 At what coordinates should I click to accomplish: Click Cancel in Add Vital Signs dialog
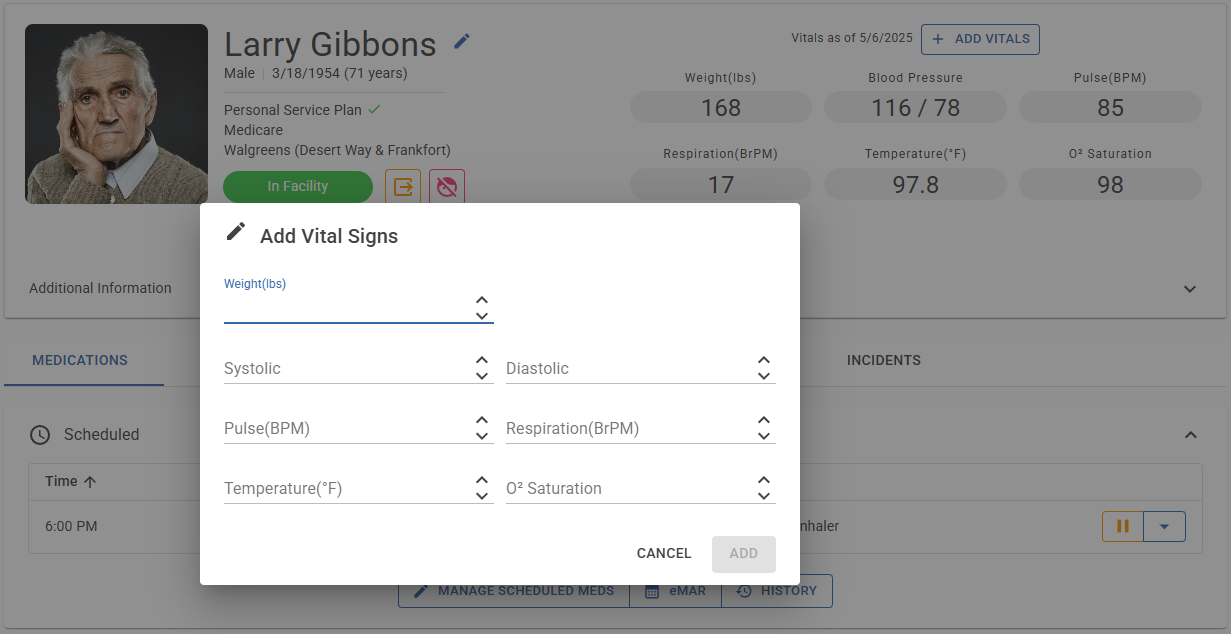coord(664,553)
